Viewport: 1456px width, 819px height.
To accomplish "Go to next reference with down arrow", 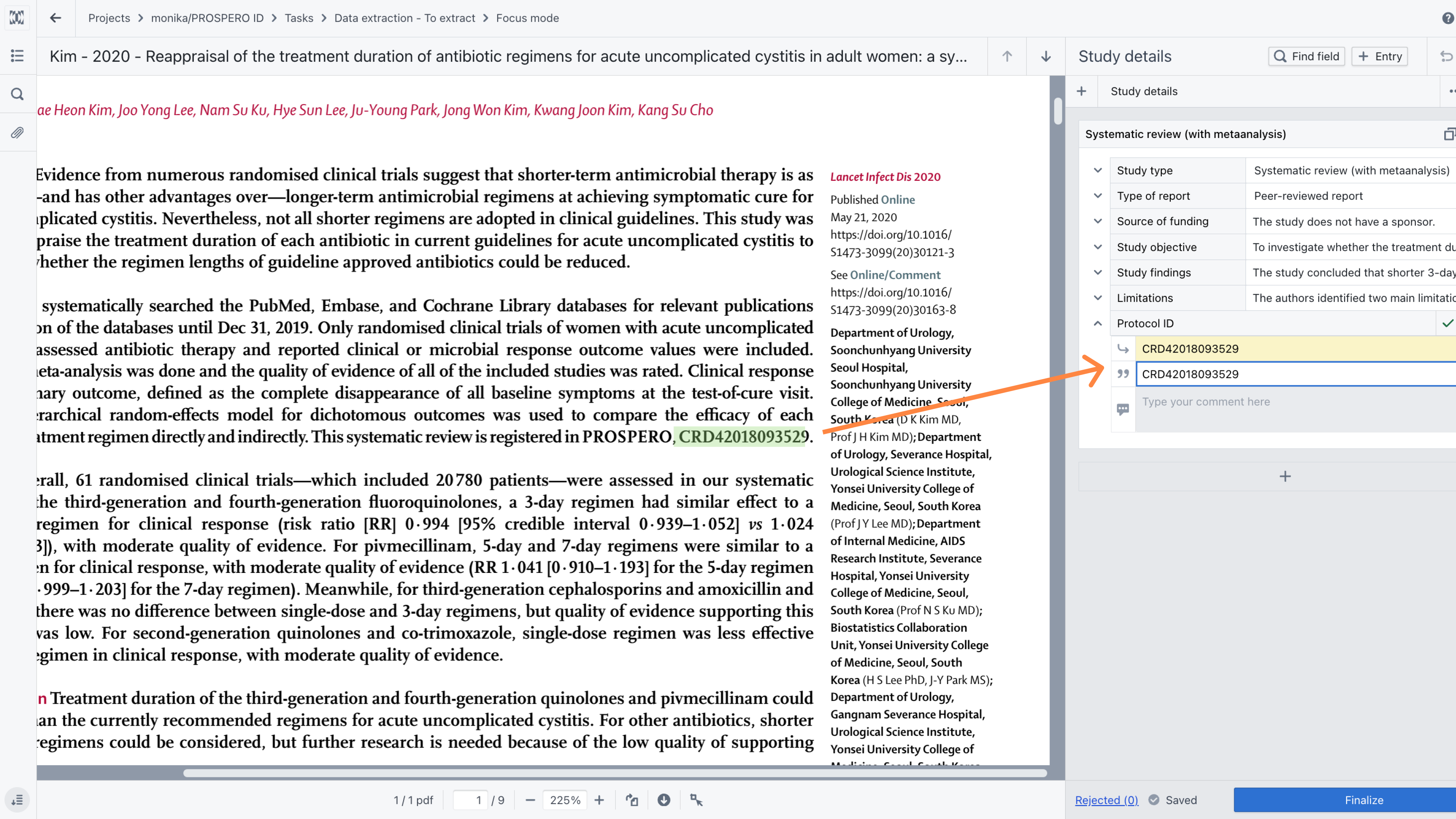I will (x=1046, y=56).
